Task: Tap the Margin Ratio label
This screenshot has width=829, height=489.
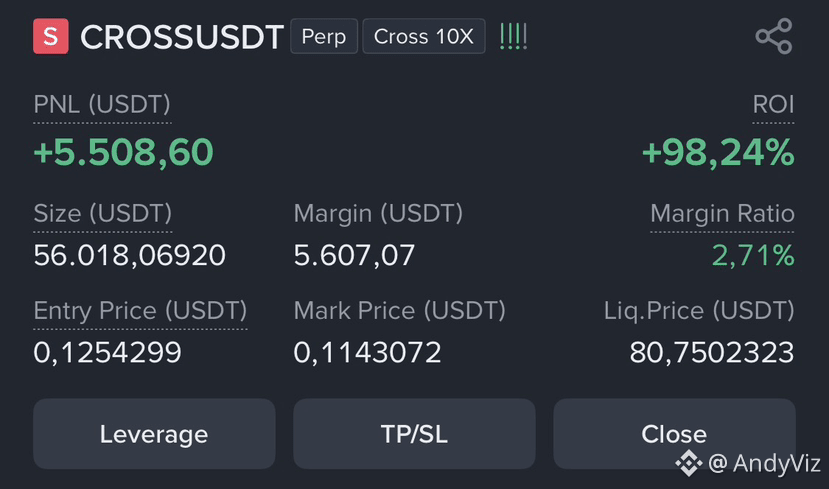Action: [x=722, y=214]
